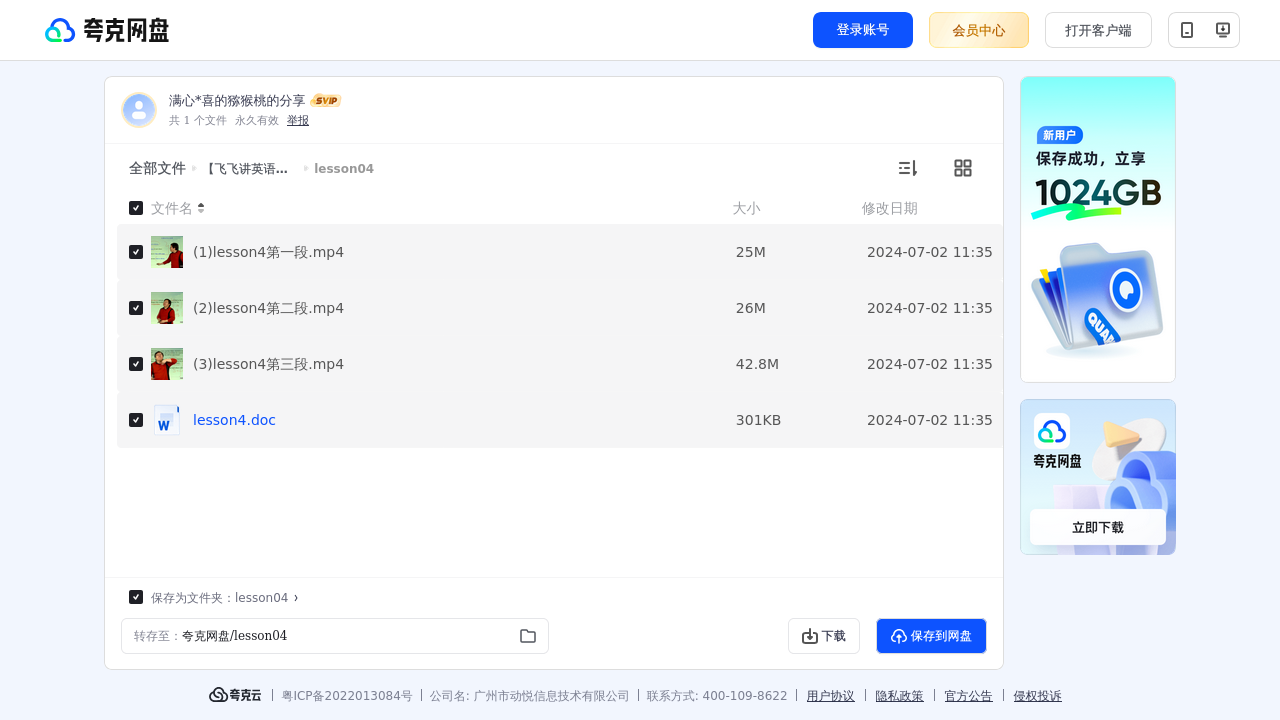Click the 下载 download button
The width and height of the screenshot is (1280, 720).
click(x=824, y=636)
